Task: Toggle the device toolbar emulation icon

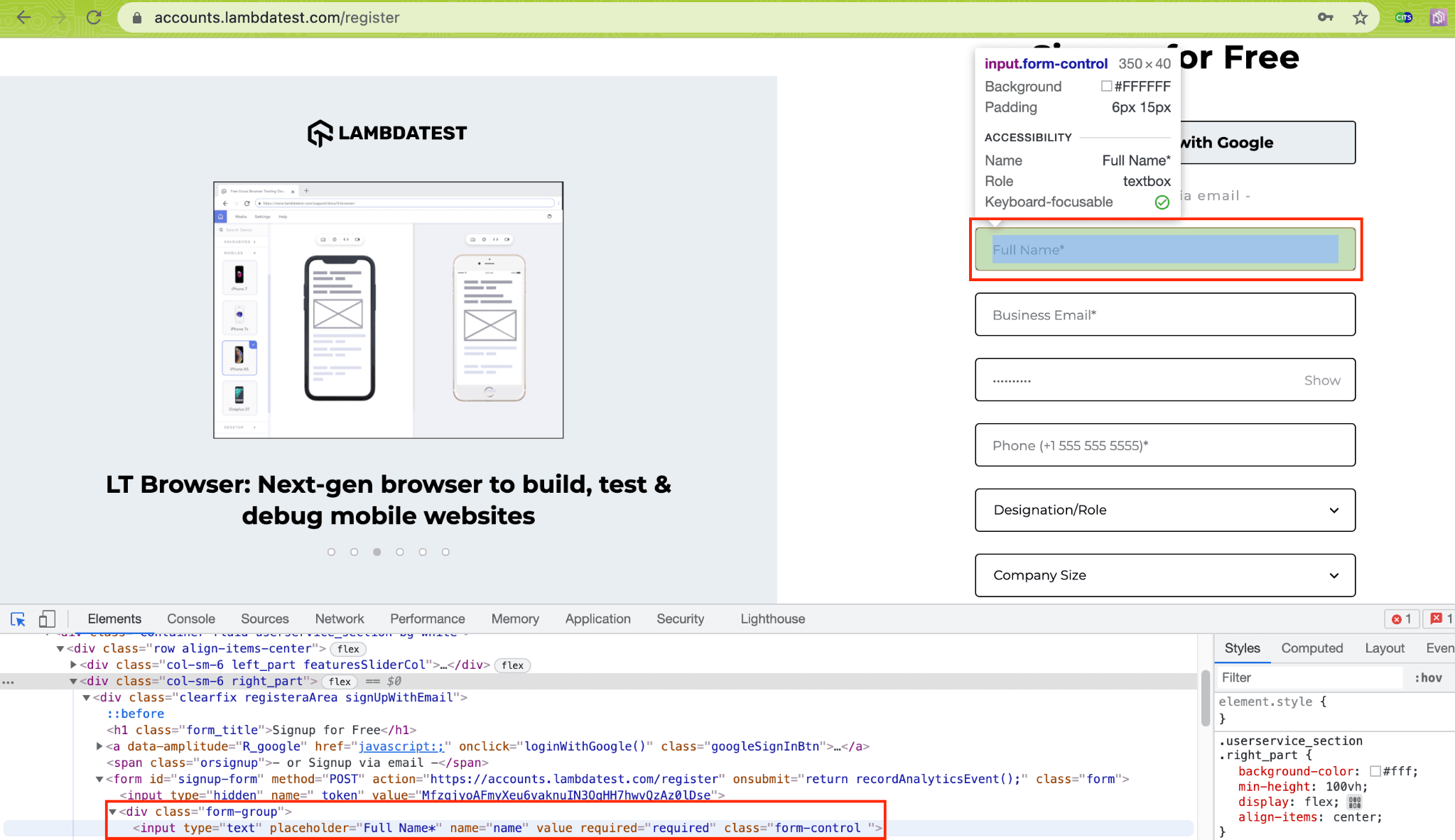Action: tap(47, 619)
